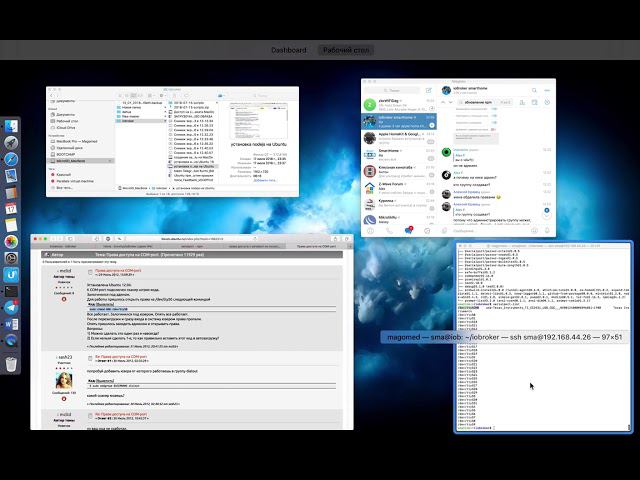Image resolution: width=640 pixels, height=480 pixels.
Task: Open Курилка chat in Telegram list
Action: [x=399, y=205]
